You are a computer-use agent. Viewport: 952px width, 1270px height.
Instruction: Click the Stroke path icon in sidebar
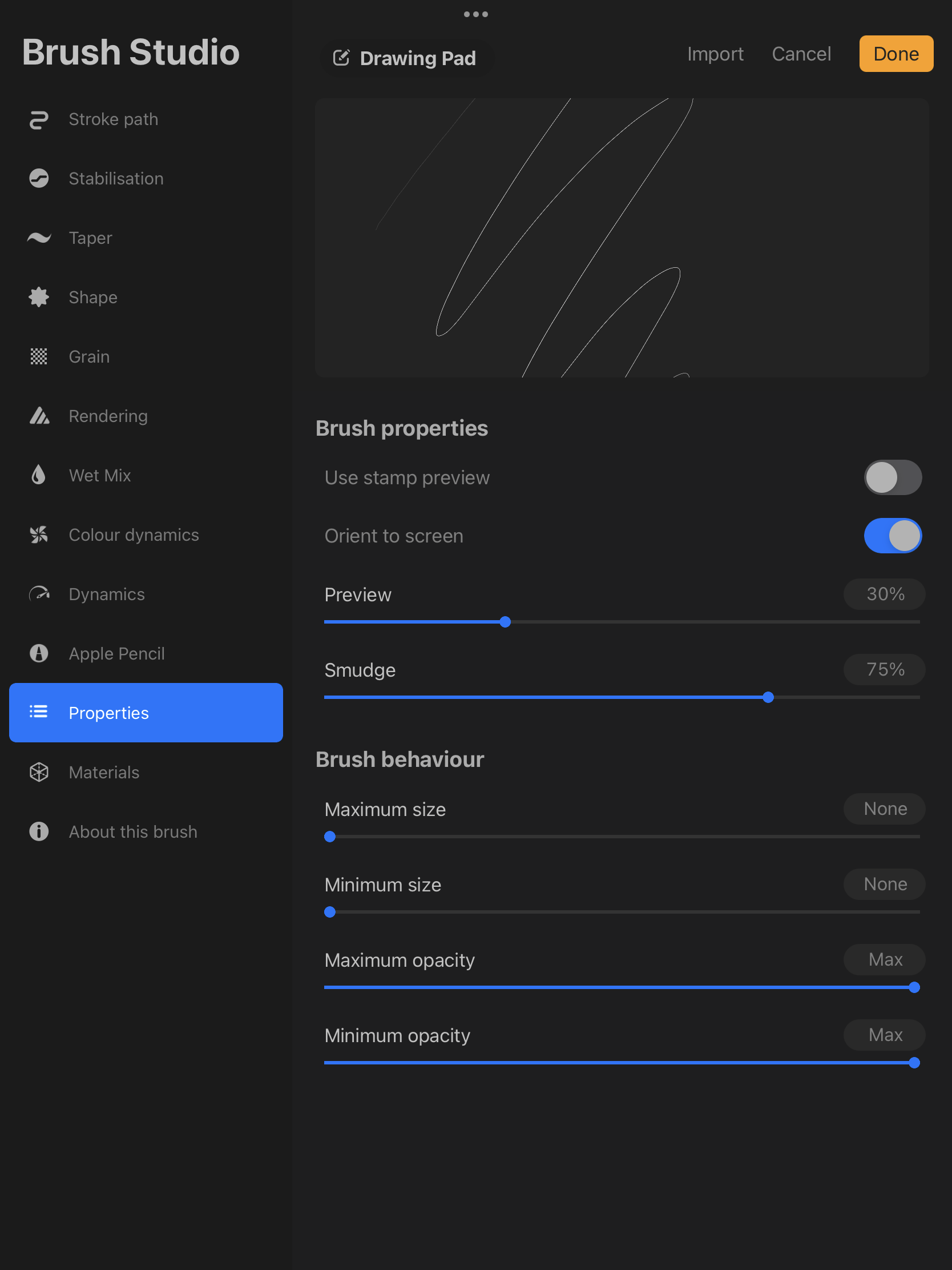tap(39, 119)
